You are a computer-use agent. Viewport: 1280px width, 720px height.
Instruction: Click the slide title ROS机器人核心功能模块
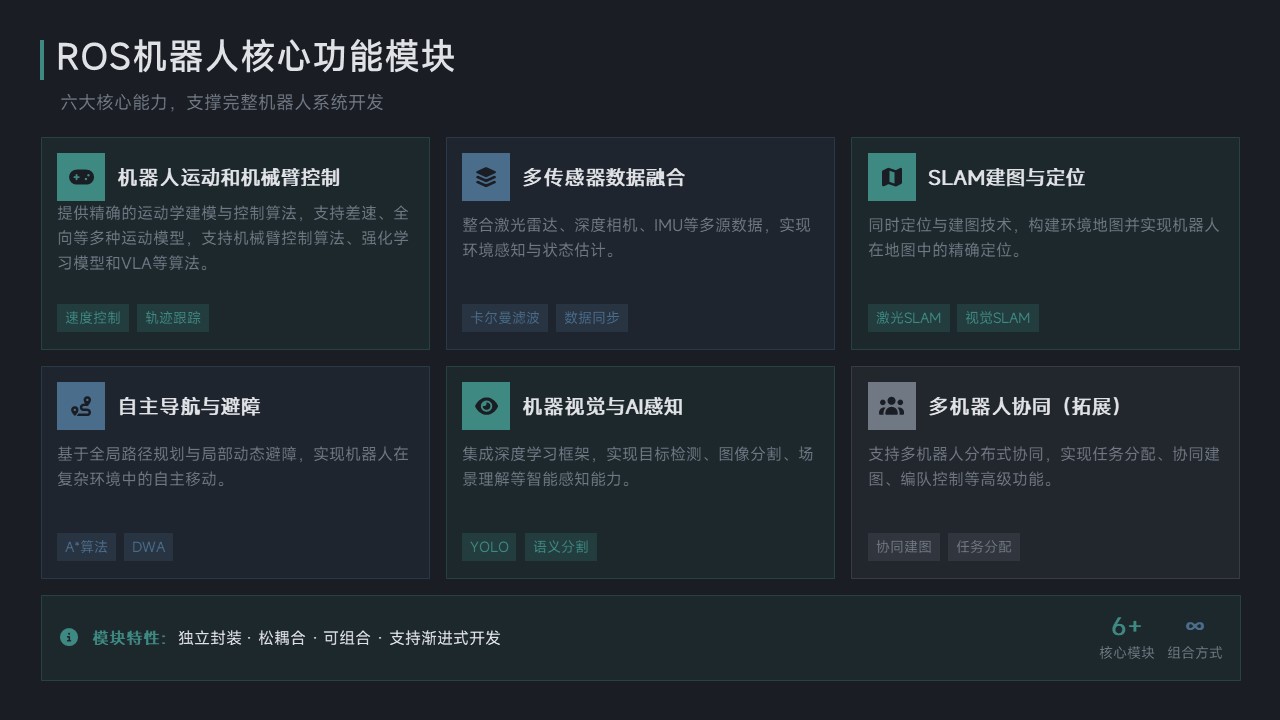click(256, 57)
